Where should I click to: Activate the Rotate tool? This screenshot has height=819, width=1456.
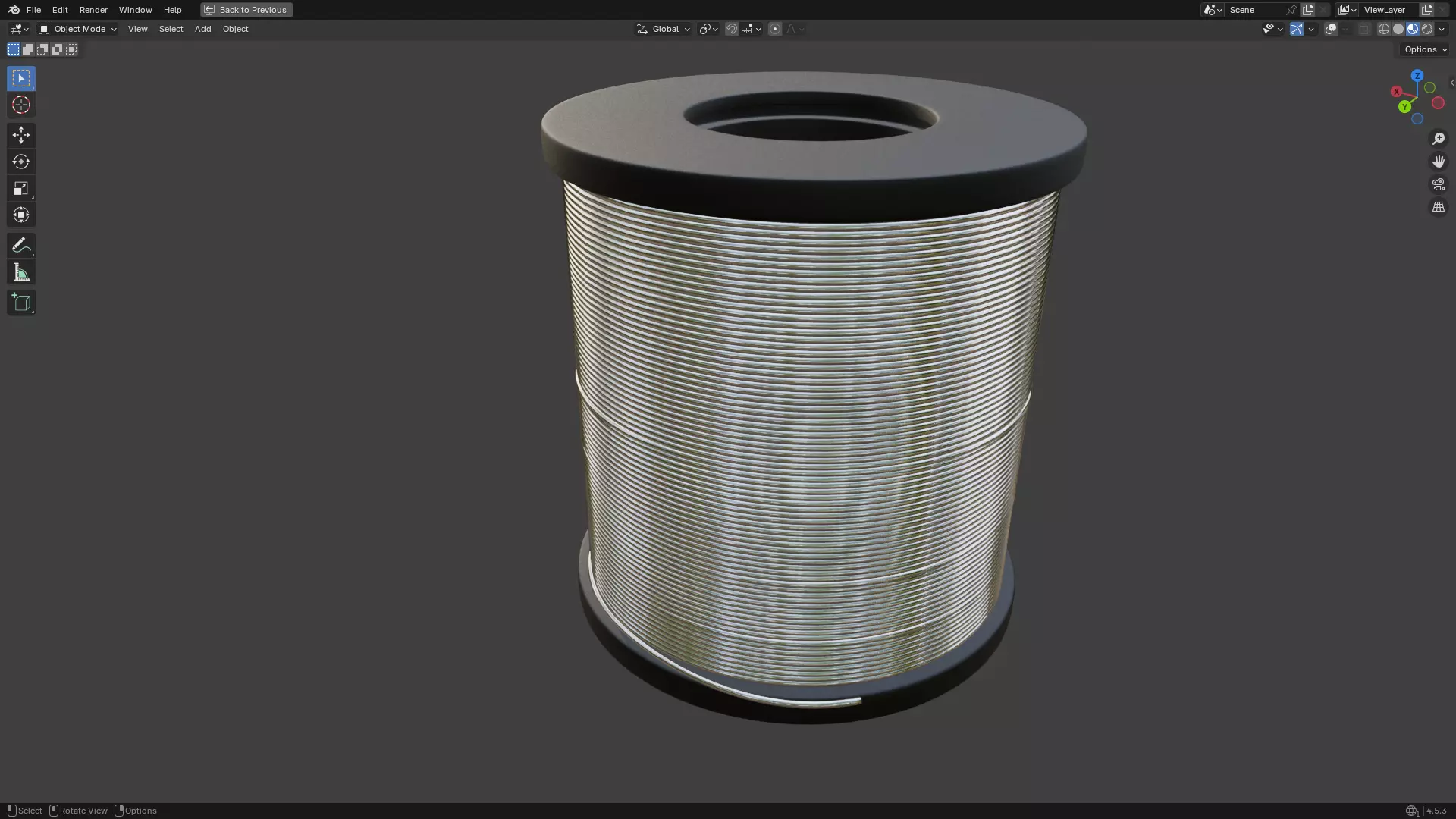21,162
